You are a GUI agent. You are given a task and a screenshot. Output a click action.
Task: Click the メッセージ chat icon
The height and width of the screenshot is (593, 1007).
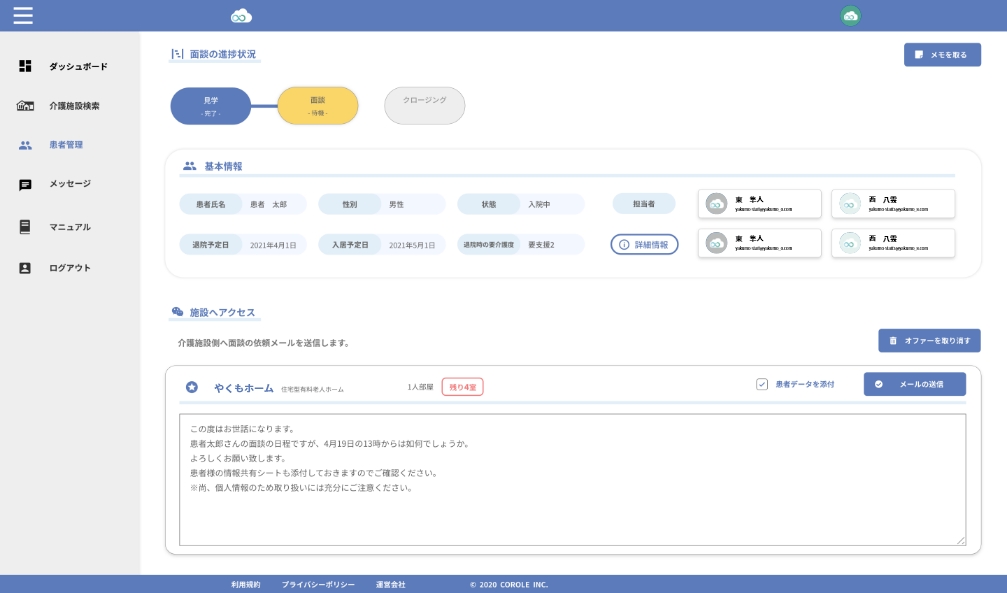coord(26,184)
